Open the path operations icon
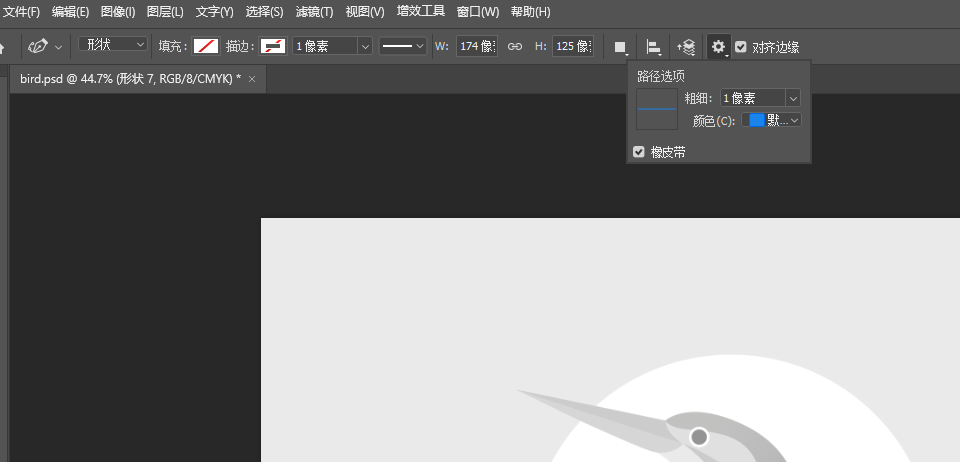This screenshot has height=462, width=960. click(621, 47)
